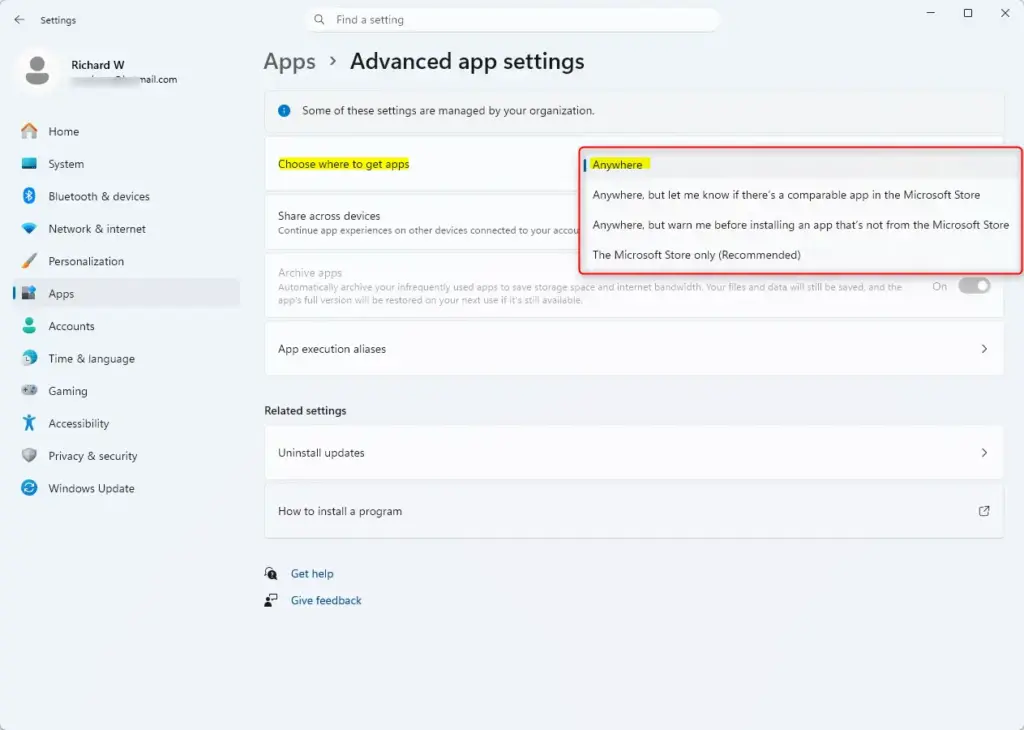Click the Privacy & security shield icon
Viewport: 1024px width, 730px height.
point(29,455)
